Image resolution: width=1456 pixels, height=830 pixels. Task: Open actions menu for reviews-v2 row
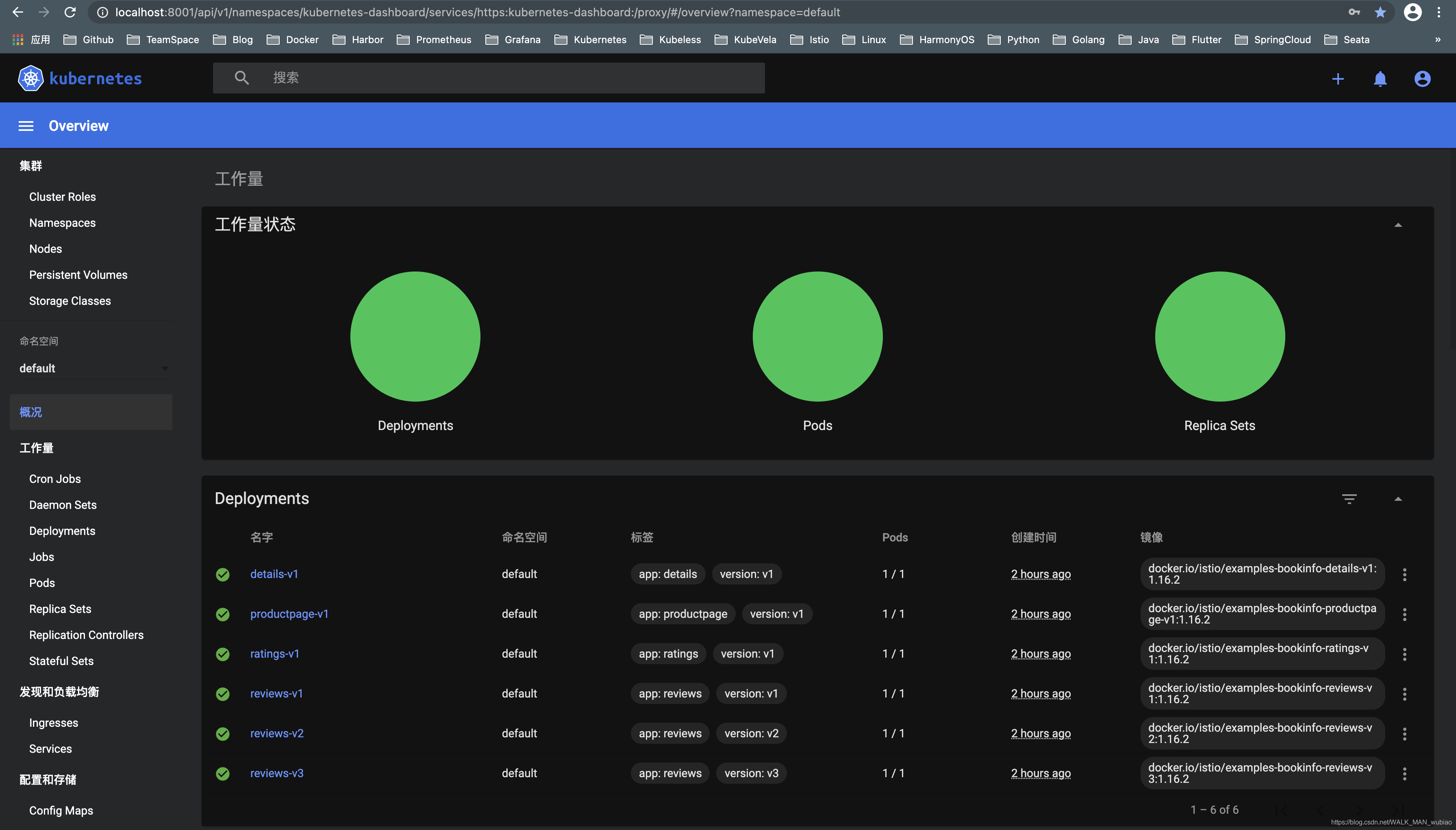1404,734
